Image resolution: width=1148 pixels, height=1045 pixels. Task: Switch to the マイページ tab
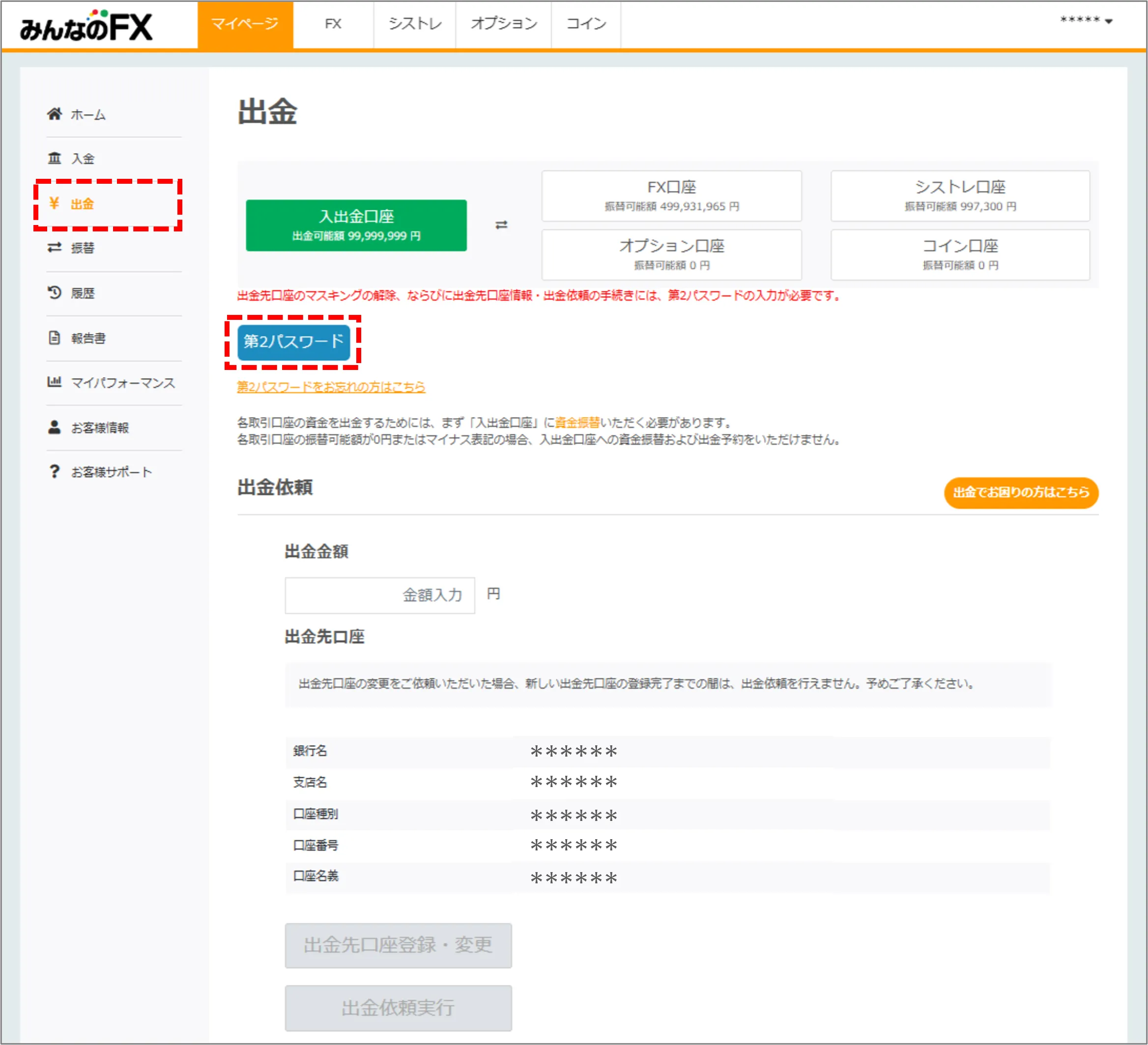pyautogui.click(x=245, y=25)
